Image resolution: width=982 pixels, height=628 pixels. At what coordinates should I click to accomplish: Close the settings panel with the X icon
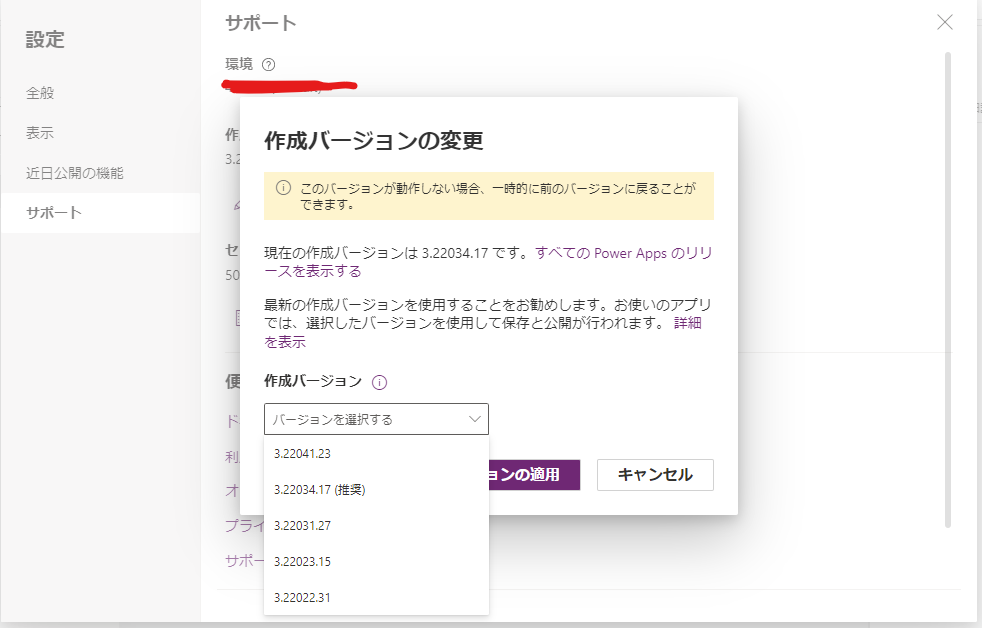pos(944,23)
